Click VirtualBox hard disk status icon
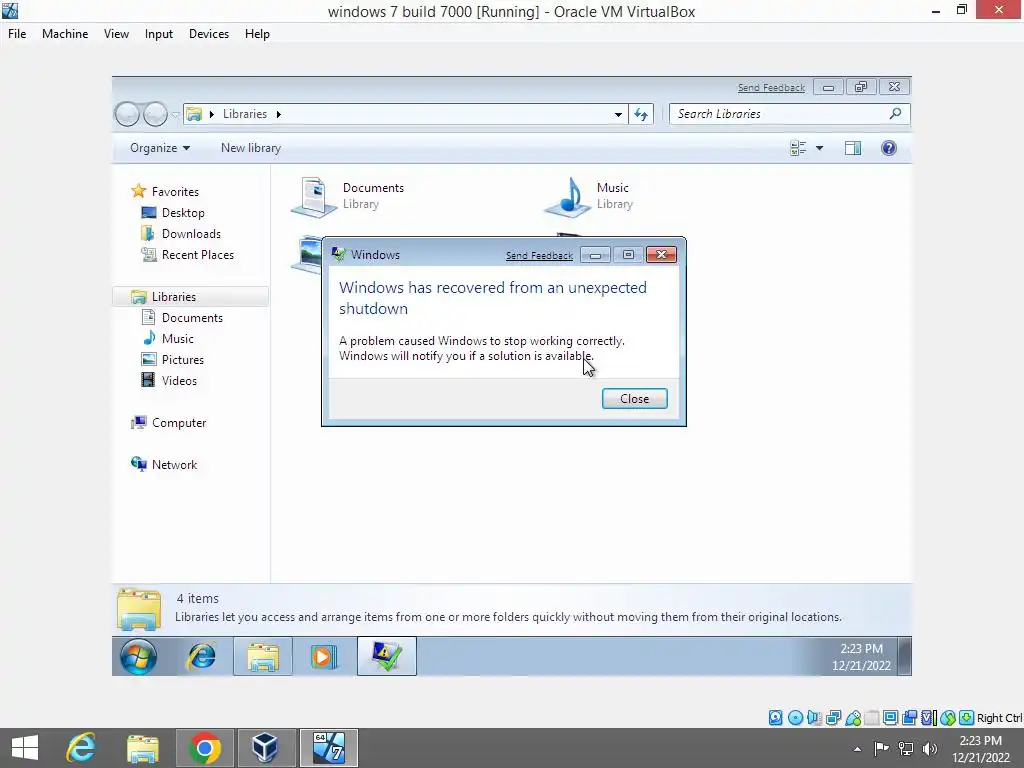 (x=775, y=718)
